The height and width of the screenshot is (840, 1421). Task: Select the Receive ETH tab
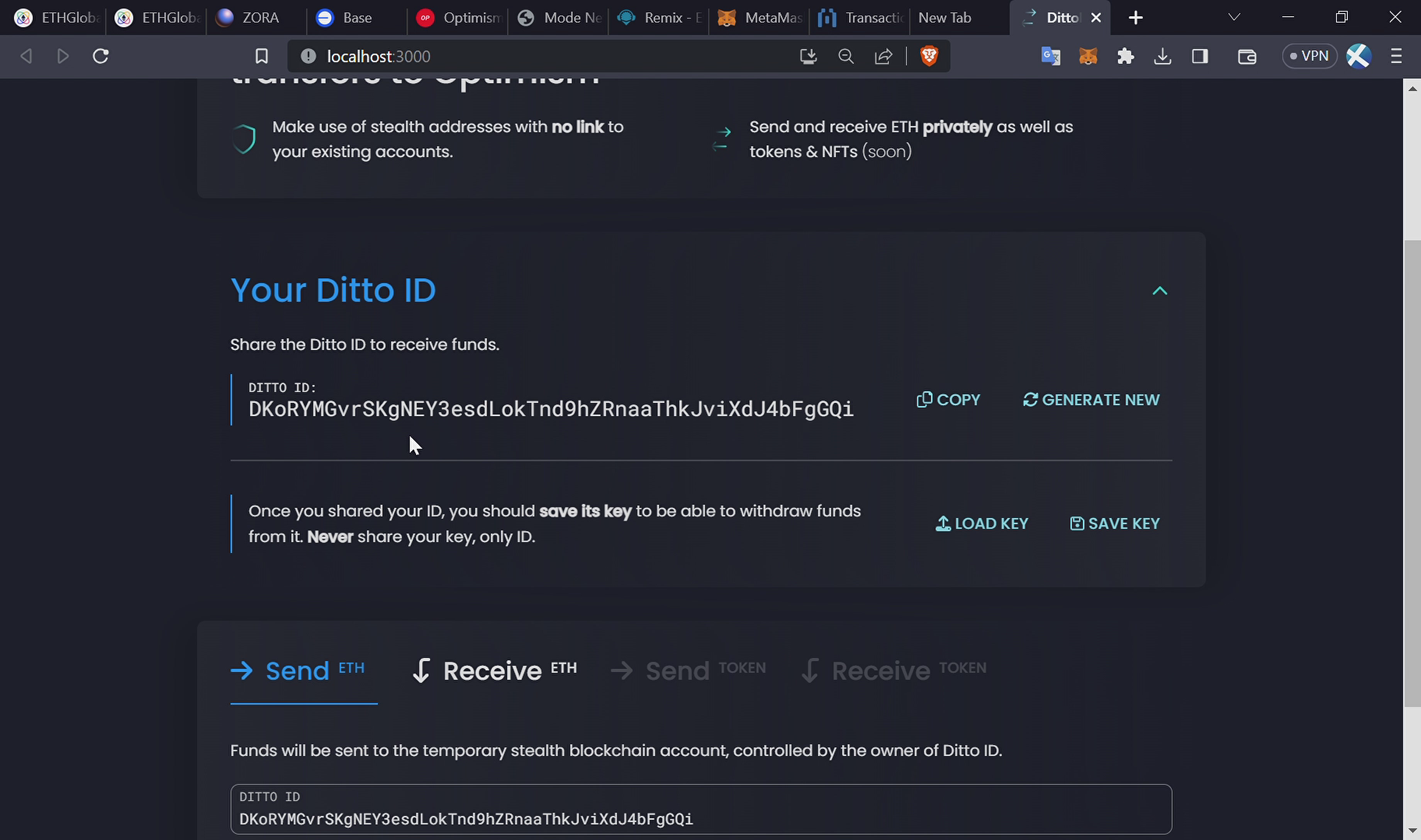494,670
